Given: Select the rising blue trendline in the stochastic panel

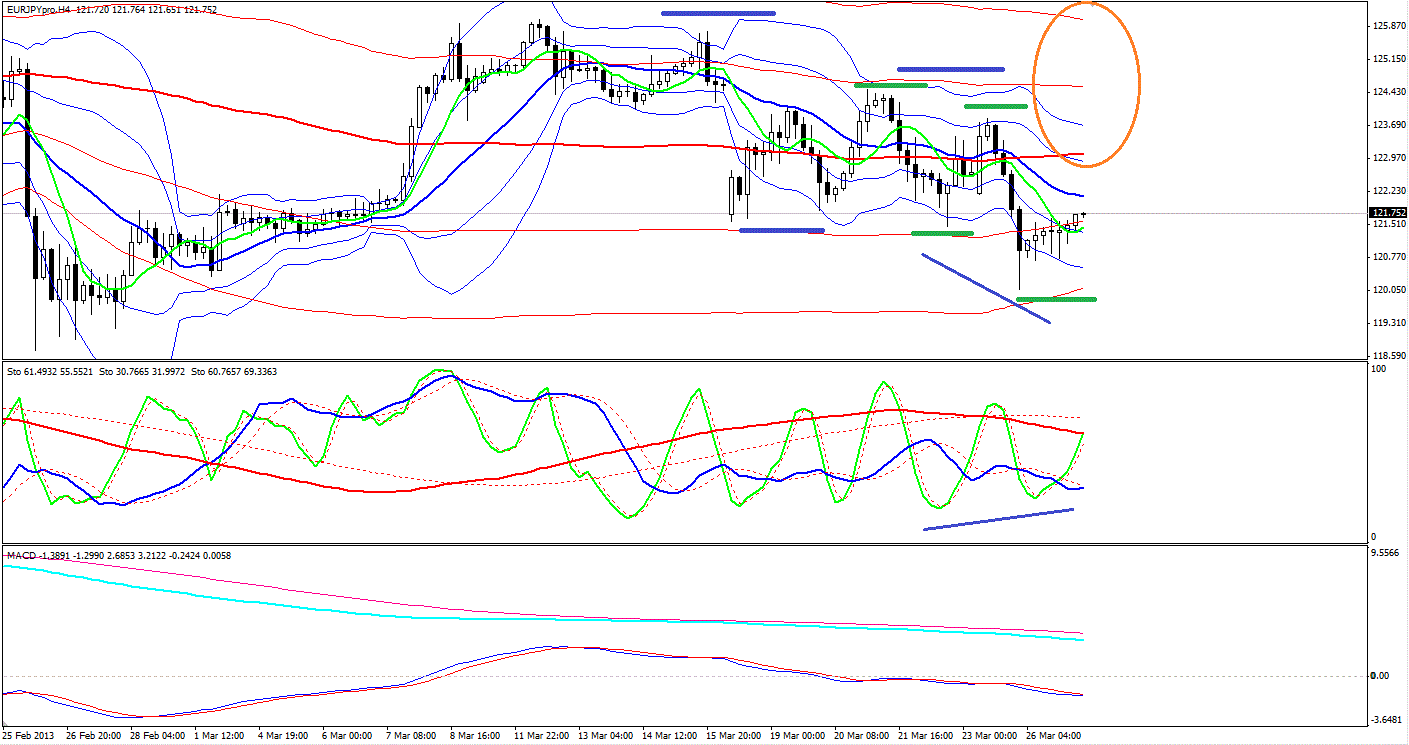Looking at the screenshot, I should coord(998,519).
